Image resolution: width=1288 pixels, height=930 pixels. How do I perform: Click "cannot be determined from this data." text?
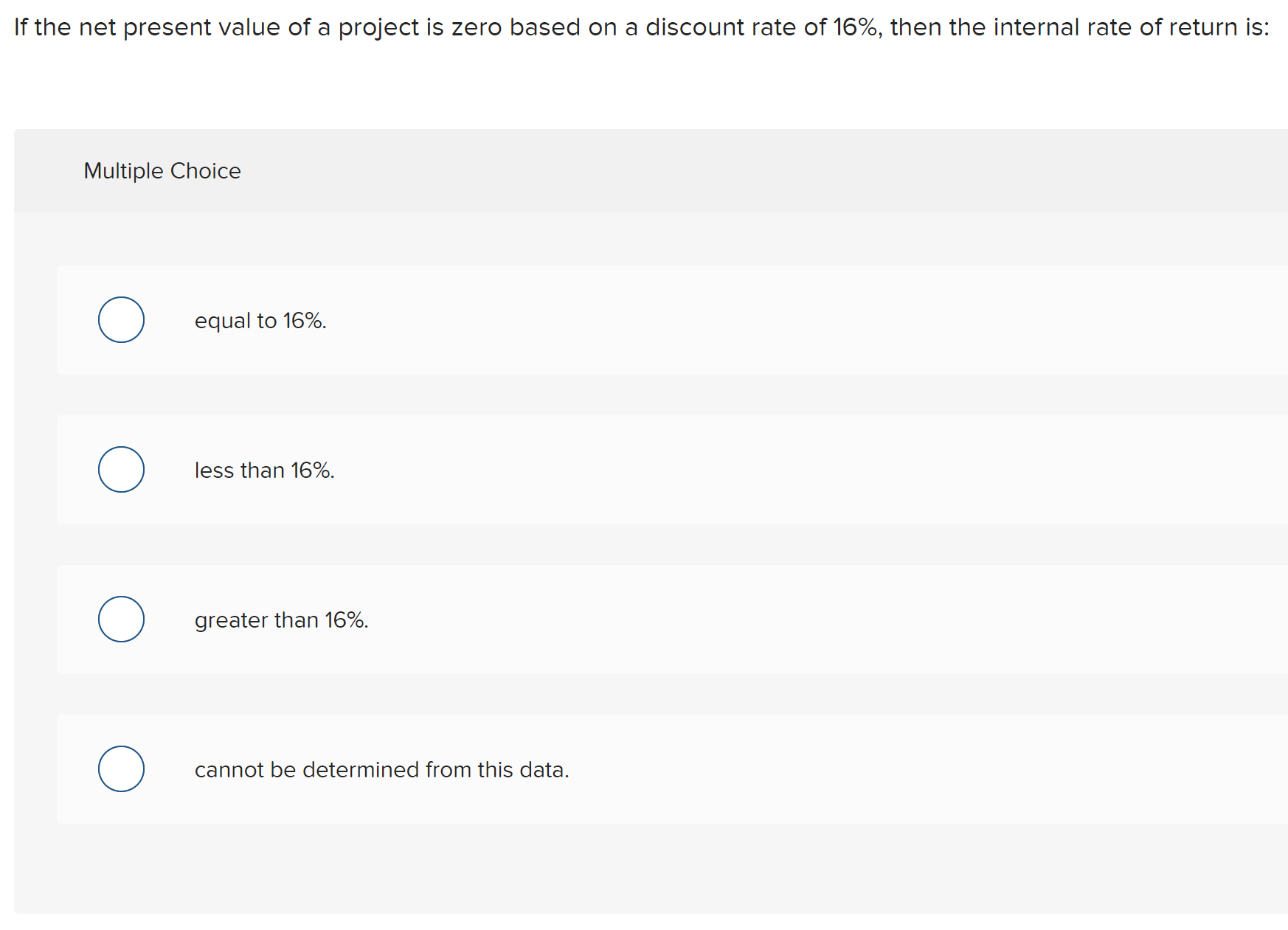381,770
